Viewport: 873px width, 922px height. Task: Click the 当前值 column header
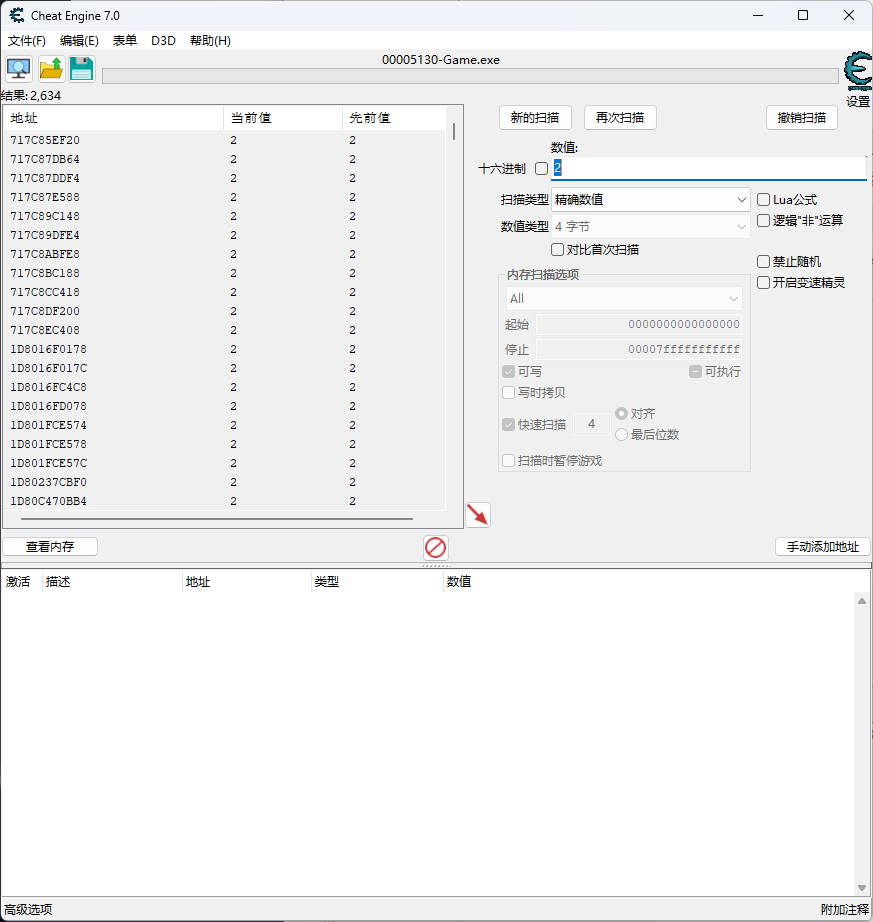click(x=283, y=118)
